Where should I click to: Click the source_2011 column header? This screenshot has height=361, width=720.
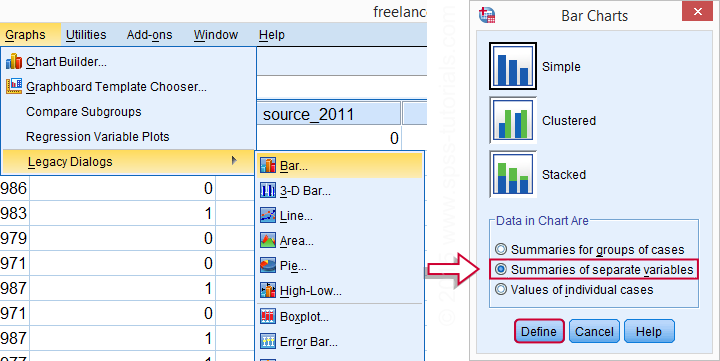coord(329,114)
